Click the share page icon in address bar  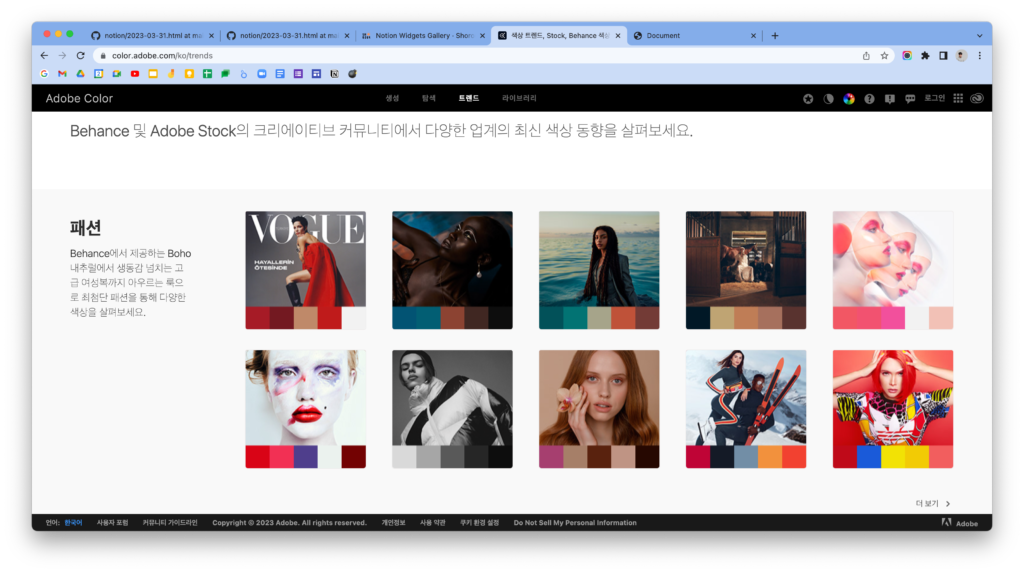(866, 56)
